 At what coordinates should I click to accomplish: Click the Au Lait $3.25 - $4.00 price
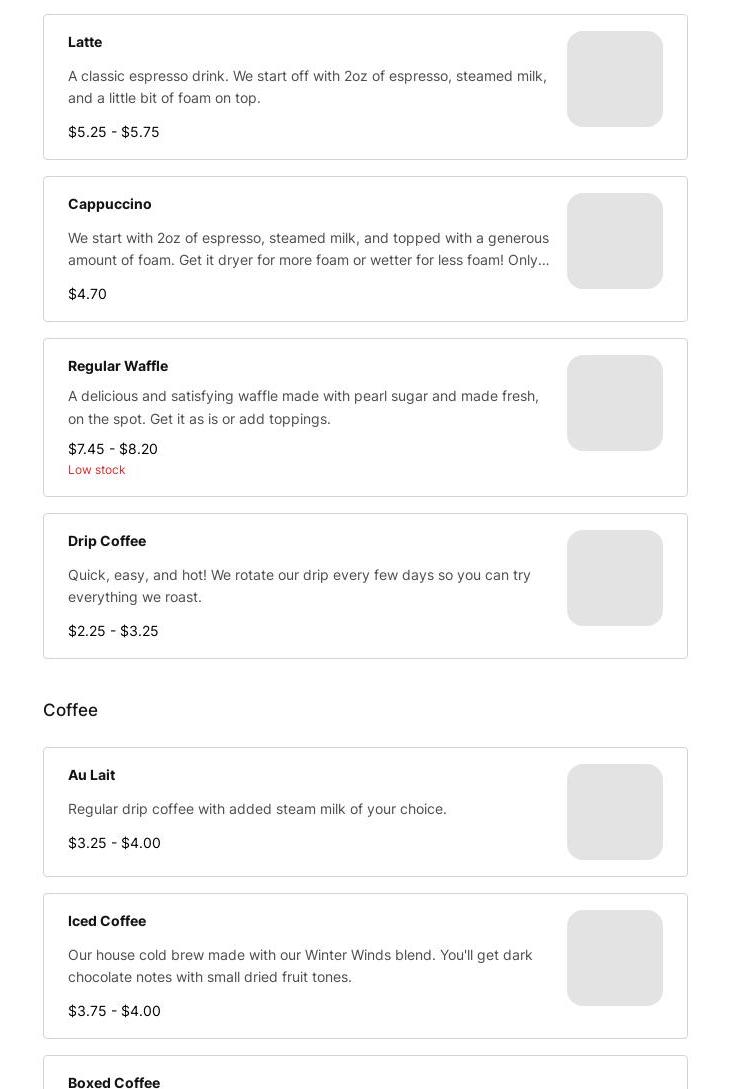pos(114,843)
